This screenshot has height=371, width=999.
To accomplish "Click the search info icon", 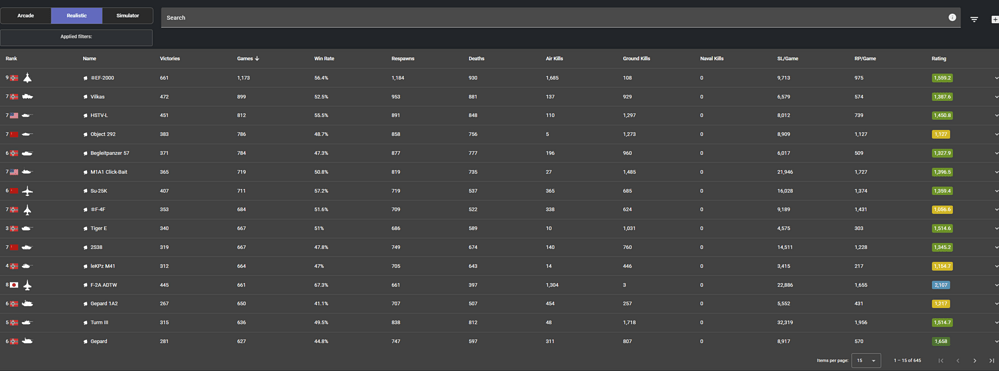I will 952,17.
